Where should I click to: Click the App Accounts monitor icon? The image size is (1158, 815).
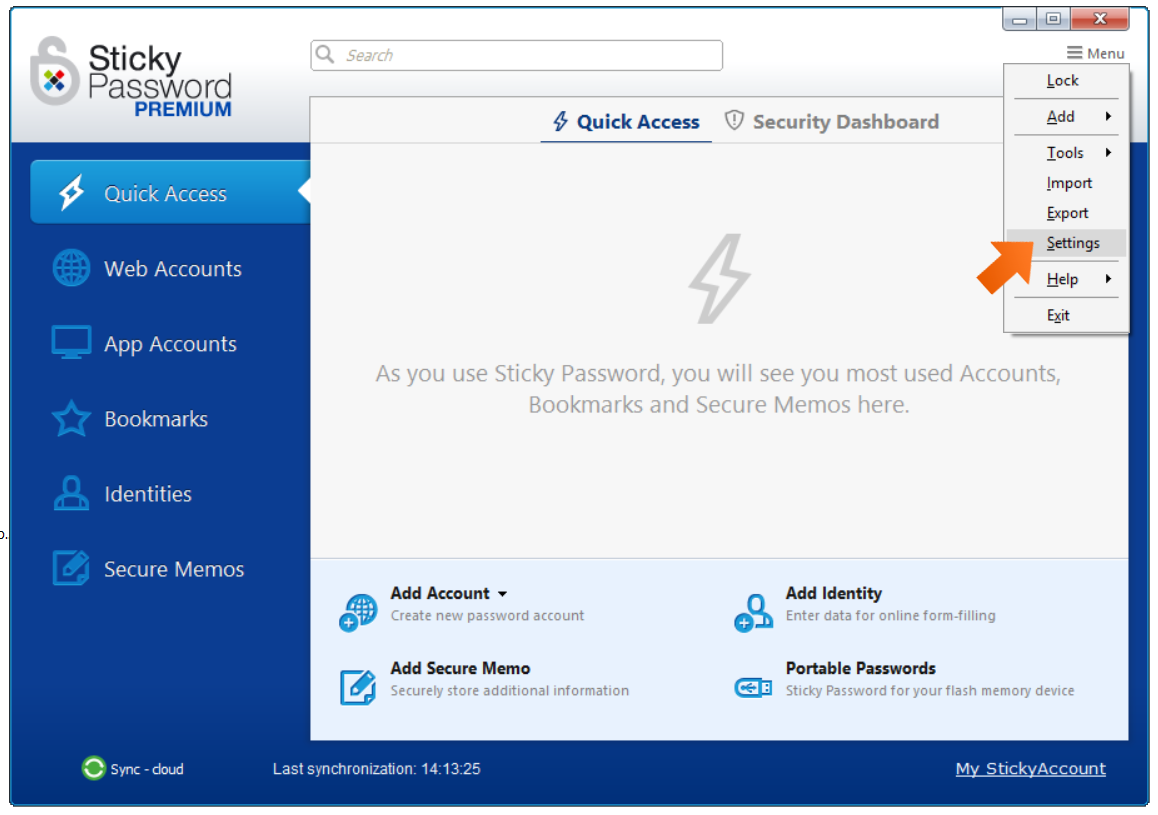72,343
